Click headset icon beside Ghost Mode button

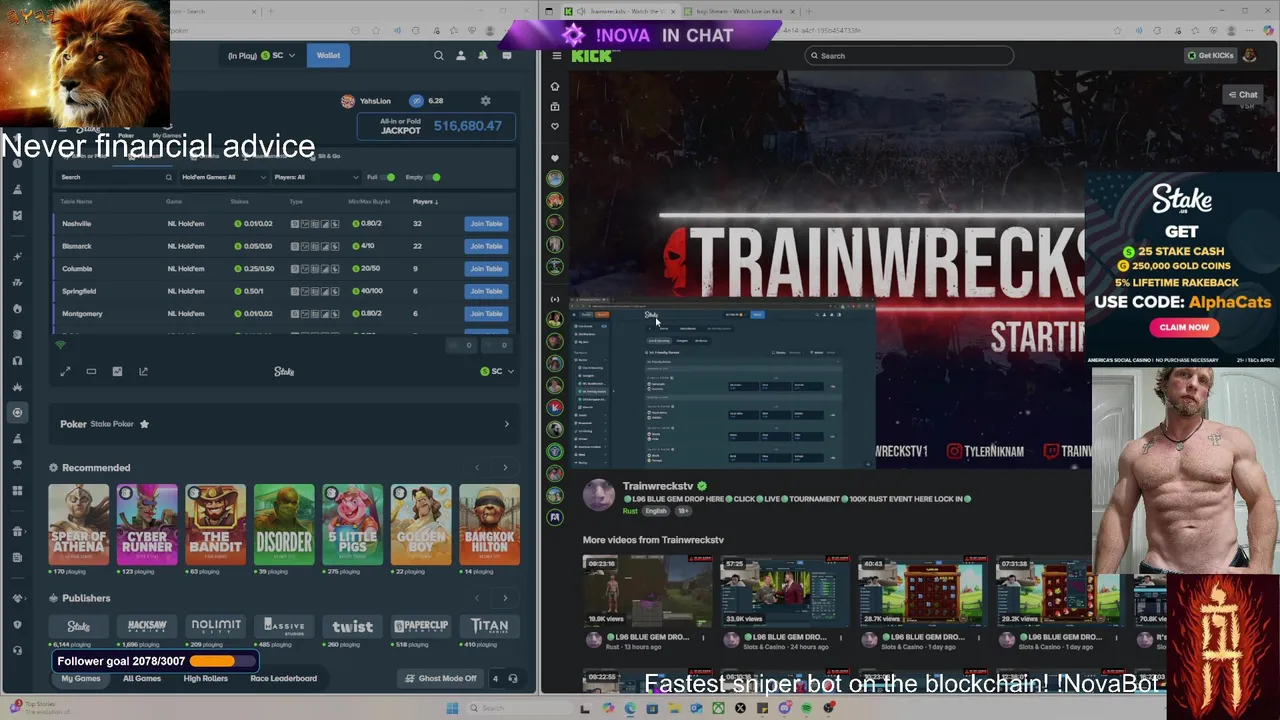513,679
